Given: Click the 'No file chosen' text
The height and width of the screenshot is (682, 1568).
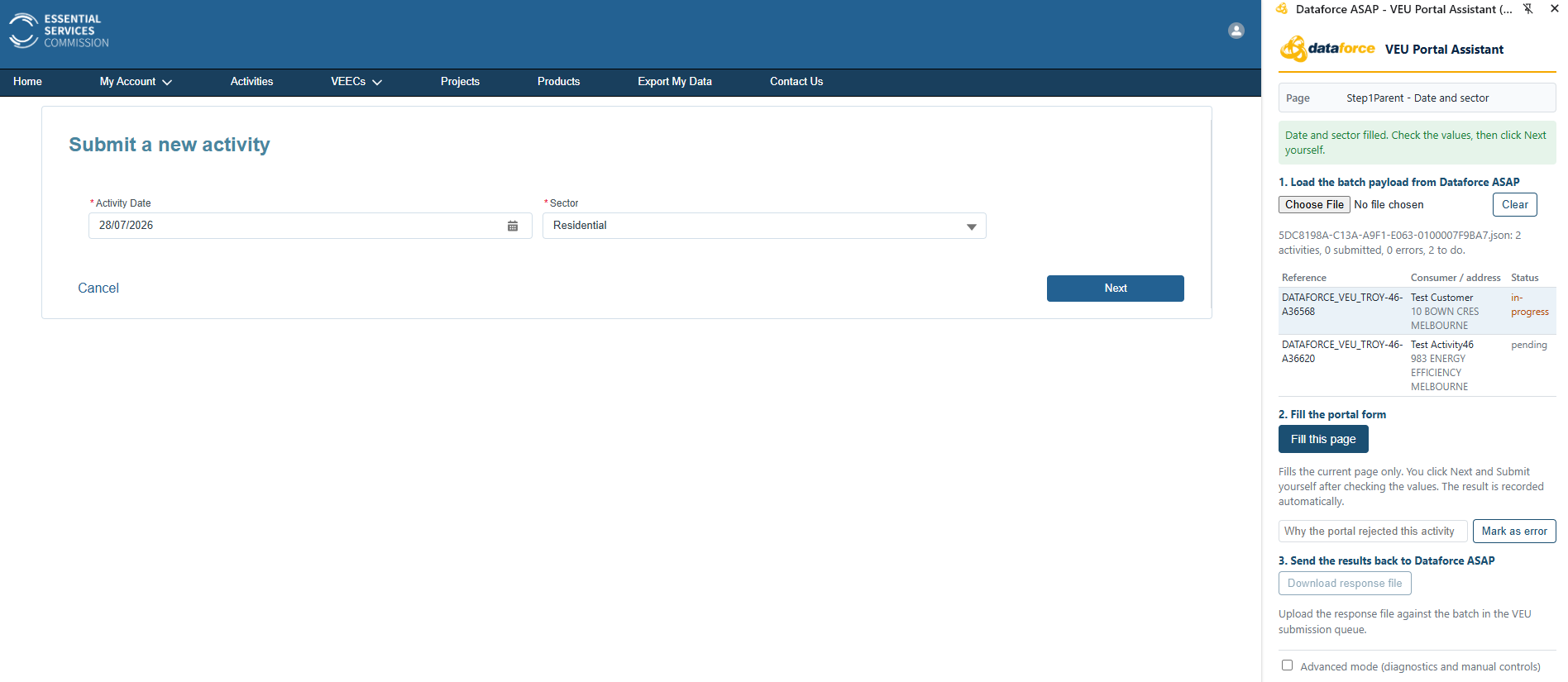Looking at the screenshot, I should point(1389,205).
